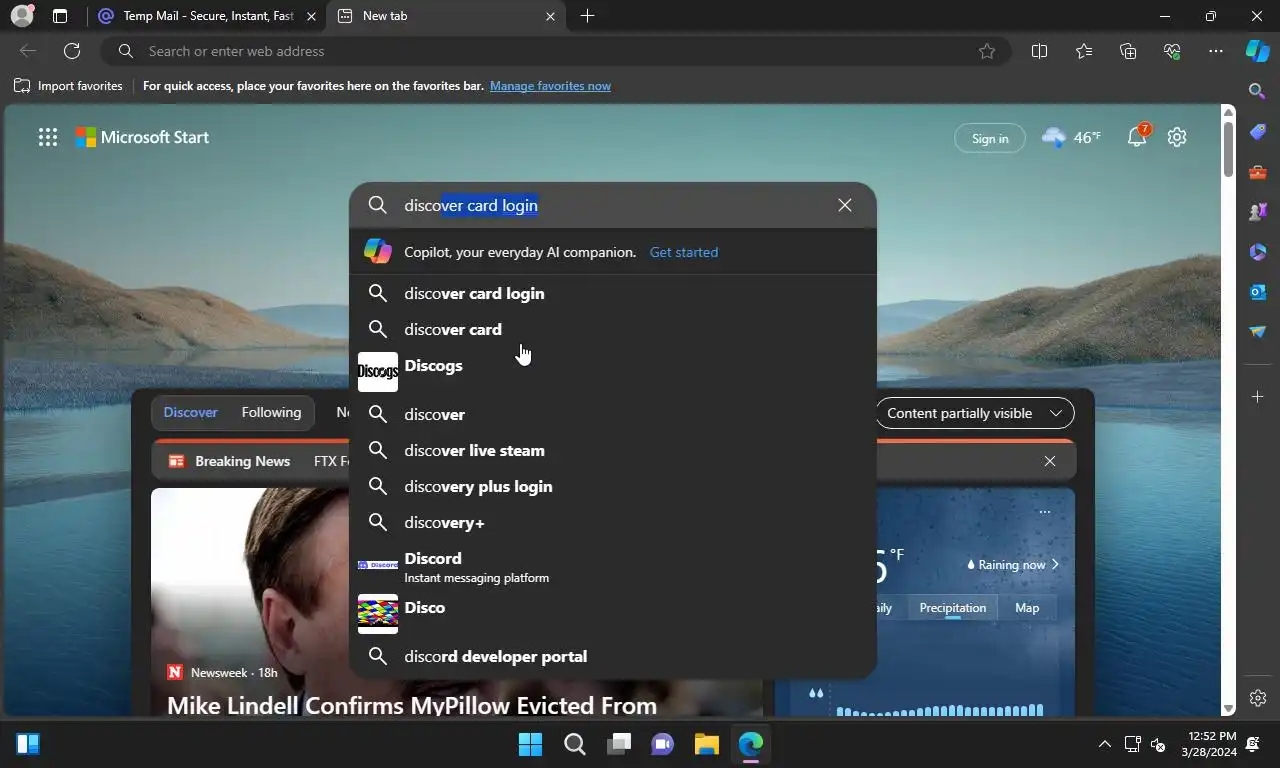Switch to Discover feed tab

(191, 412)
